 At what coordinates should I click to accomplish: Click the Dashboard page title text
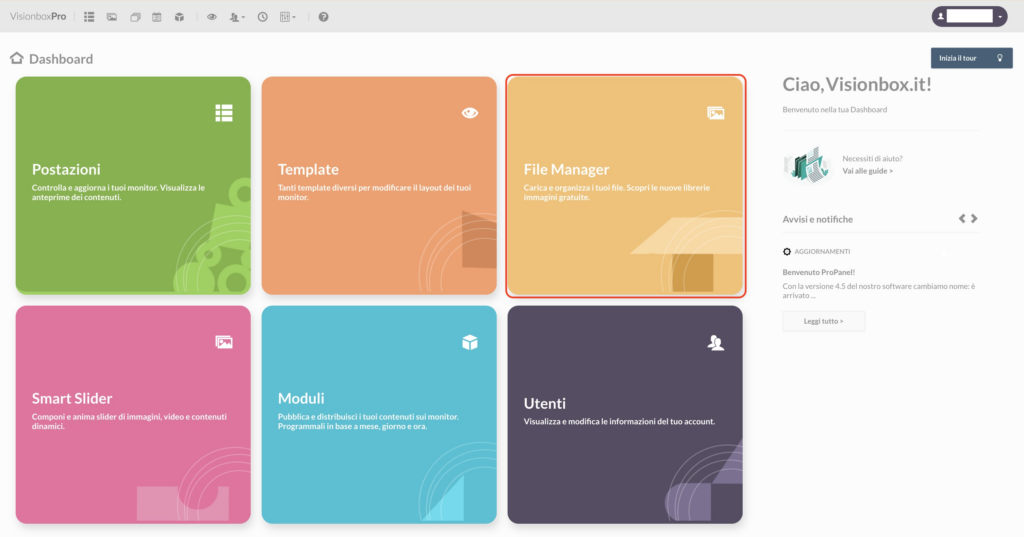click(x=61, y=59)
